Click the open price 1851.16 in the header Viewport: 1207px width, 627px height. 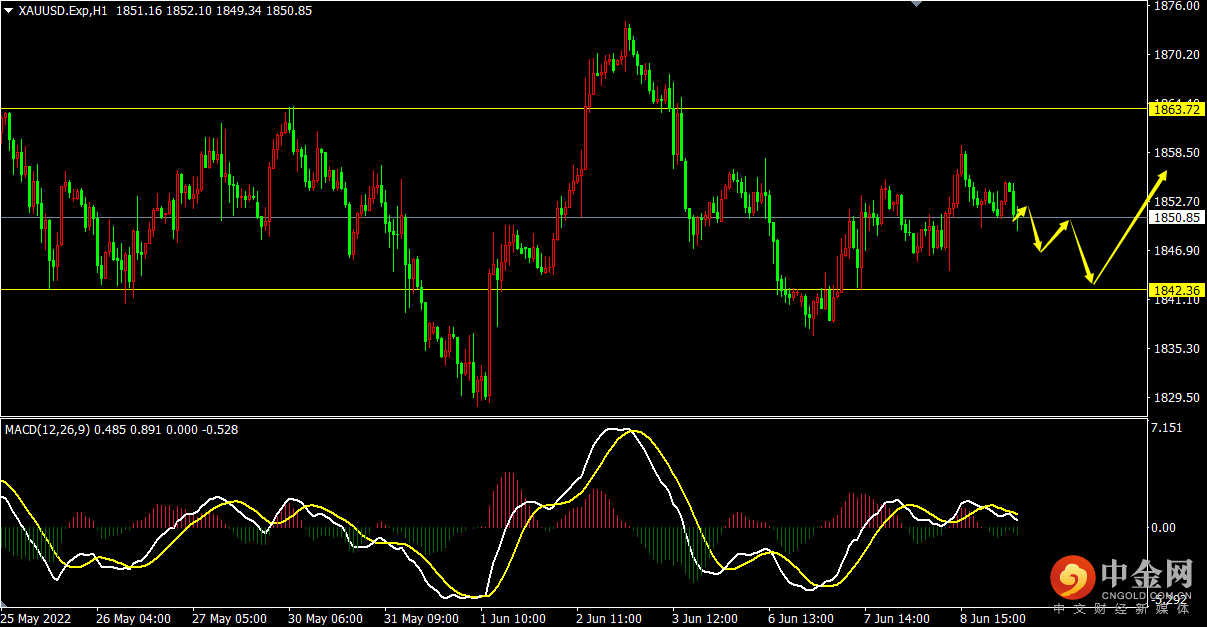click(x=139, y=10)
